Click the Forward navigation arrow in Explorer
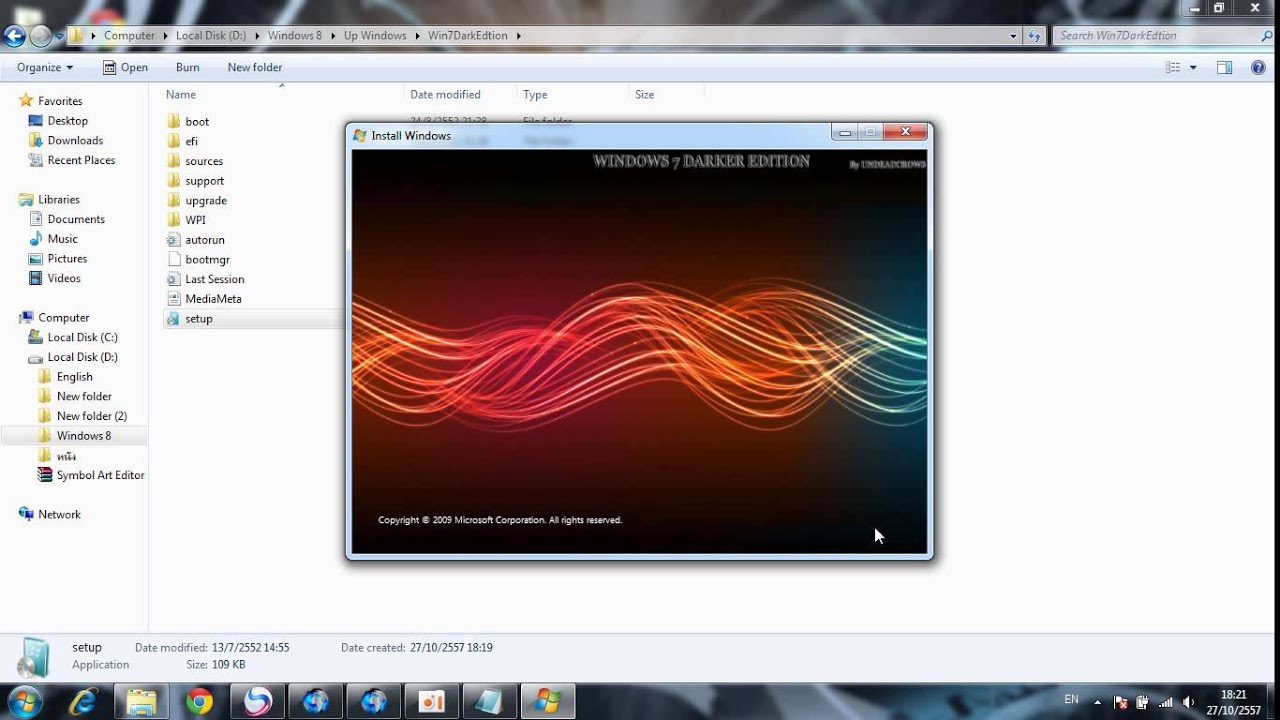Image resolution: width=1280 pixels, height=720 pixels. (40, 36)
